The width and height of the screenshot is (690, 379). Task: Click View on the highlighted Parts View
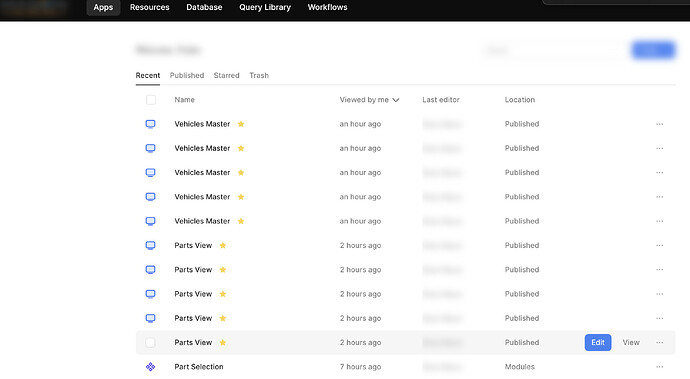coord(631,342)
